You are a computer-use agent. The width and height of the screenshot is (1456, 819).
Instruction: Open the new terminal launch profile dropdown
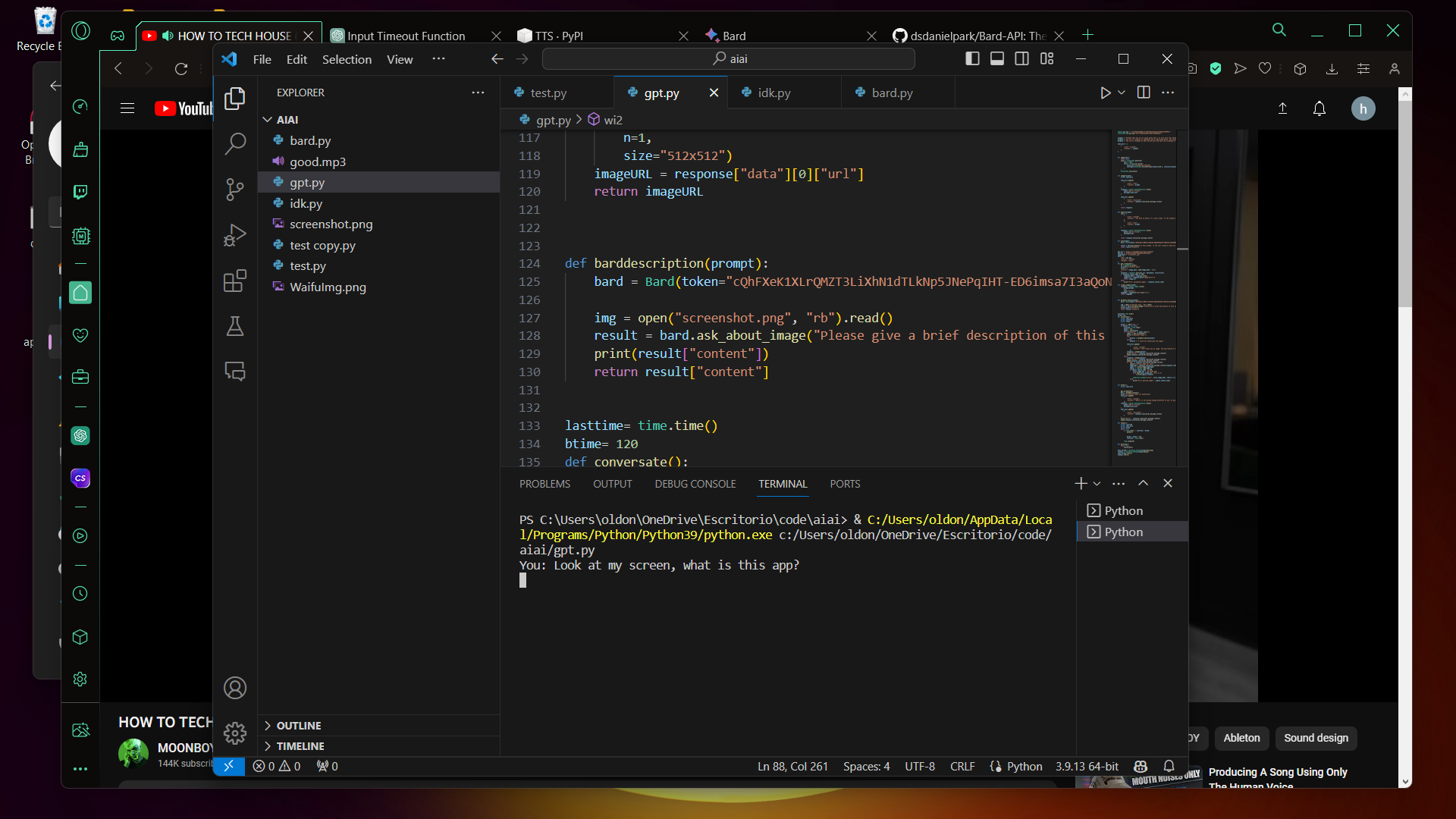[1097, 484]
